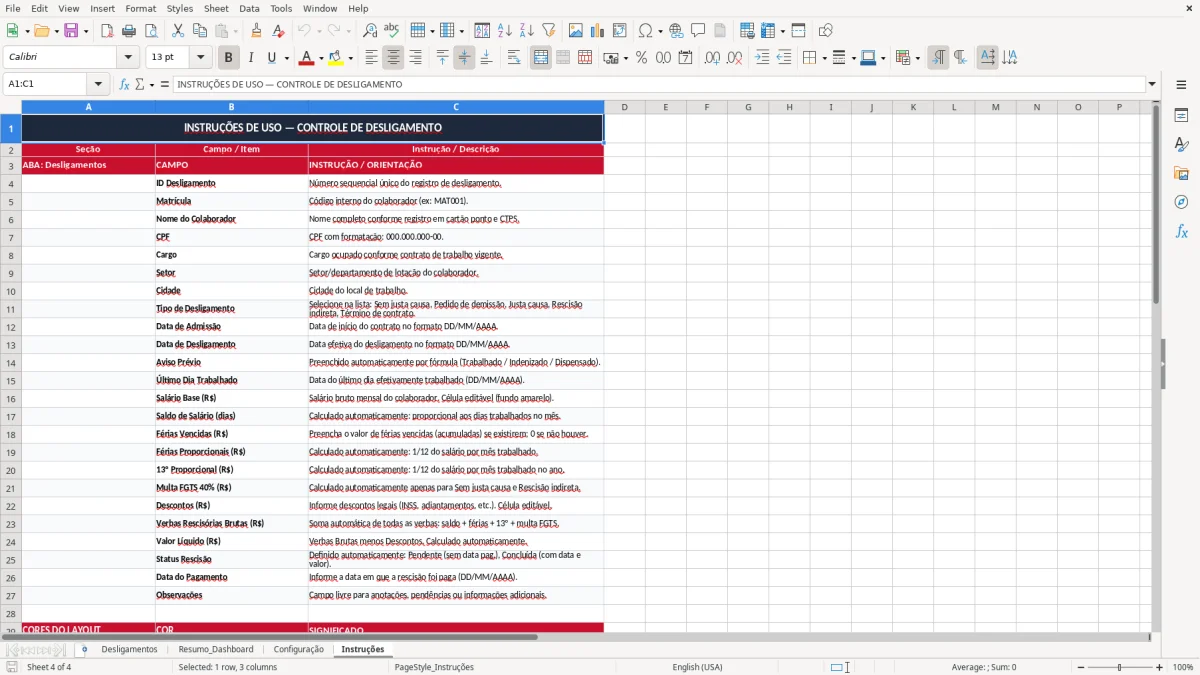Select column D header
The height and width of the screenshot is (675, 1200).
[624, 107]
